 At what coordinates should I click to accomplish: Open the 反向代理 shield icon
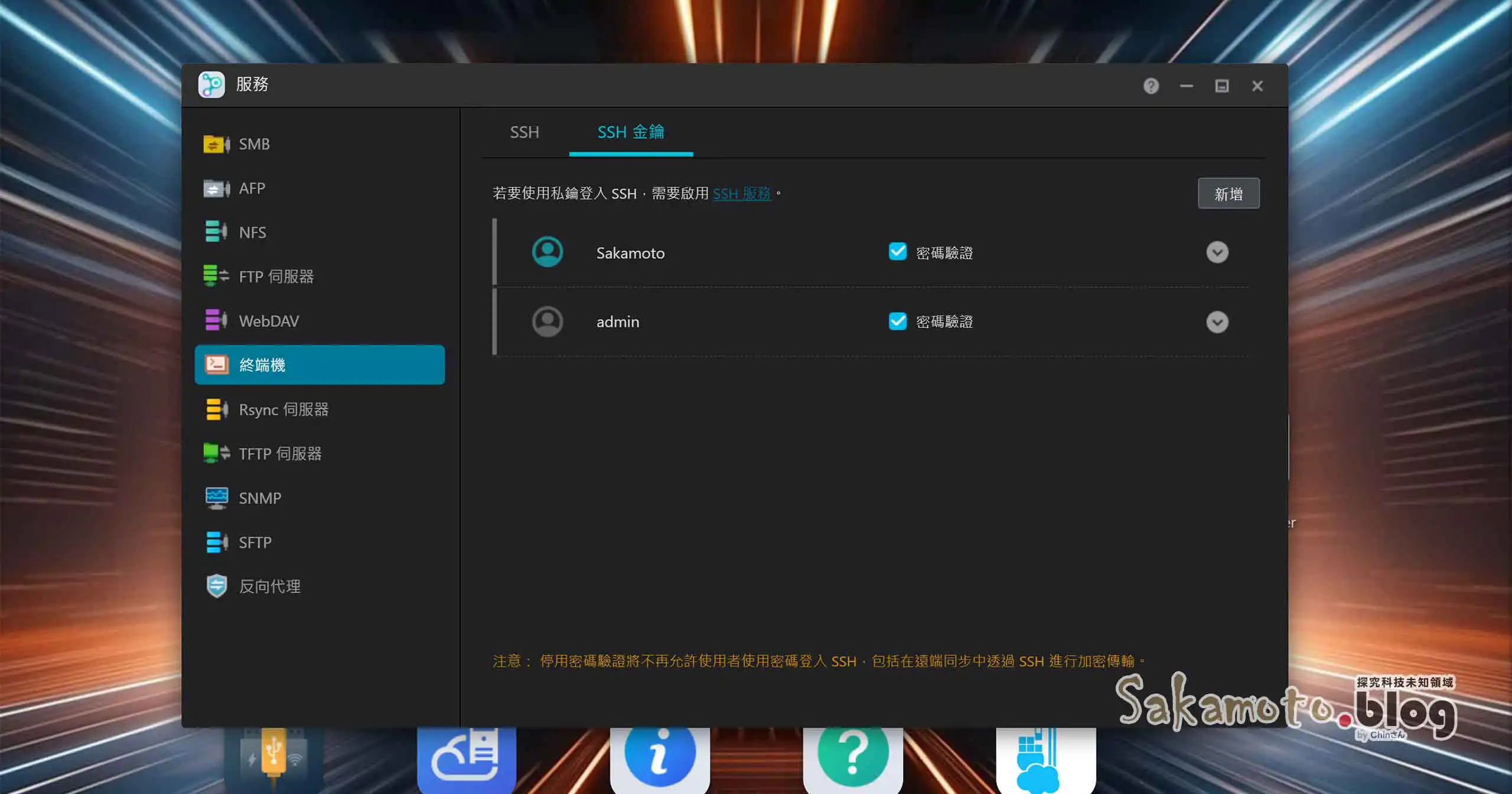click(x=216, y=586)
